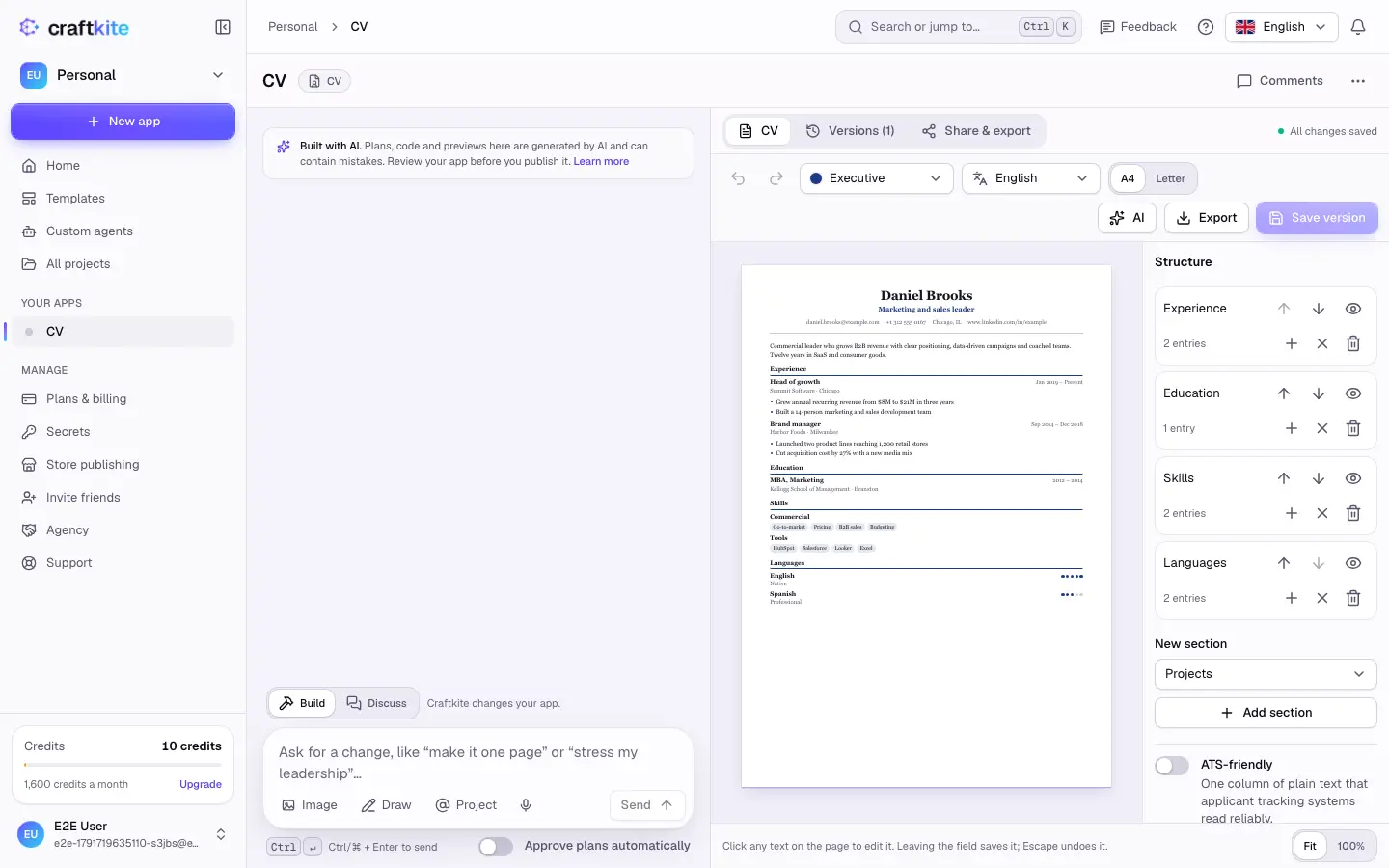This screenshot has height=868, width=1389.
Task: Turn on Approve plans automatically
Action: (x=496, y=847)
